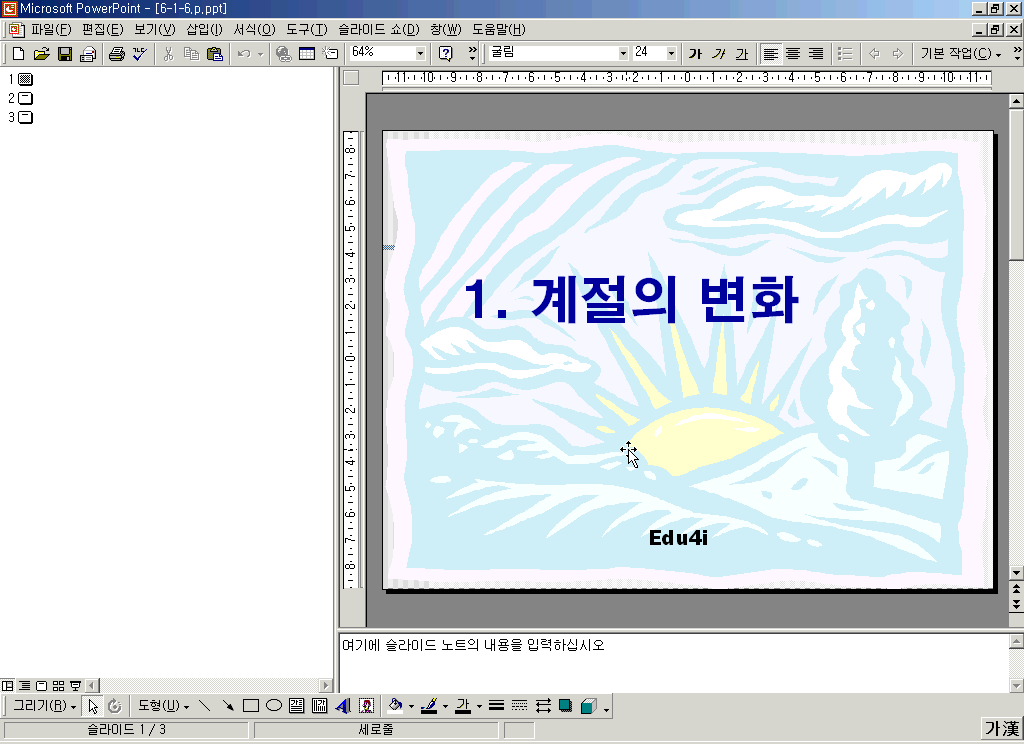The width and height of the screenshot is (1024, 744).
Task: Open the font size 24 dropdown
Action: pyautogui.click(x=671, y=54)
